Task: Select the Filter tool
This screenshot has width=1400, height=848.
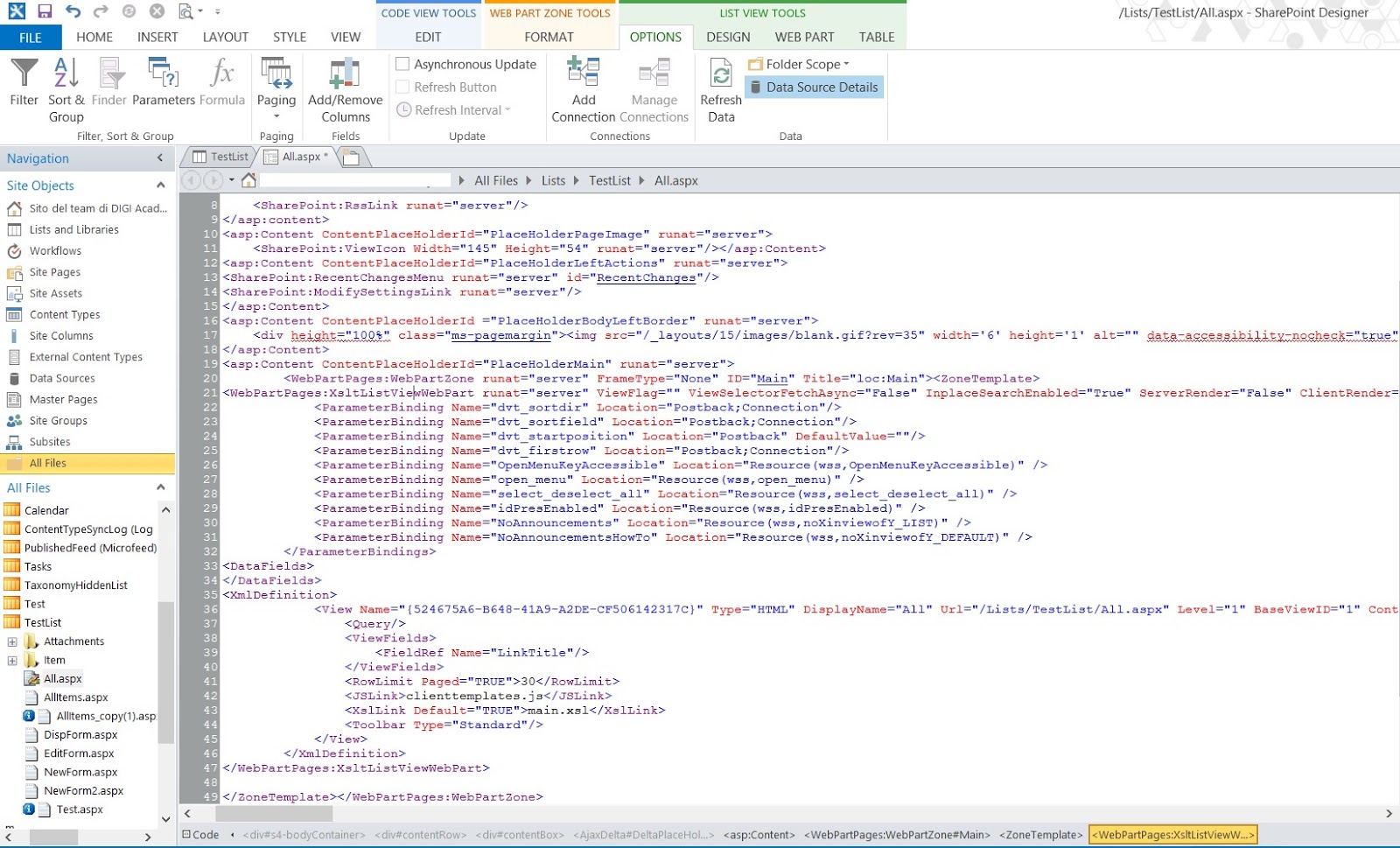Action: pyautogui.click(x=23, y=83)
